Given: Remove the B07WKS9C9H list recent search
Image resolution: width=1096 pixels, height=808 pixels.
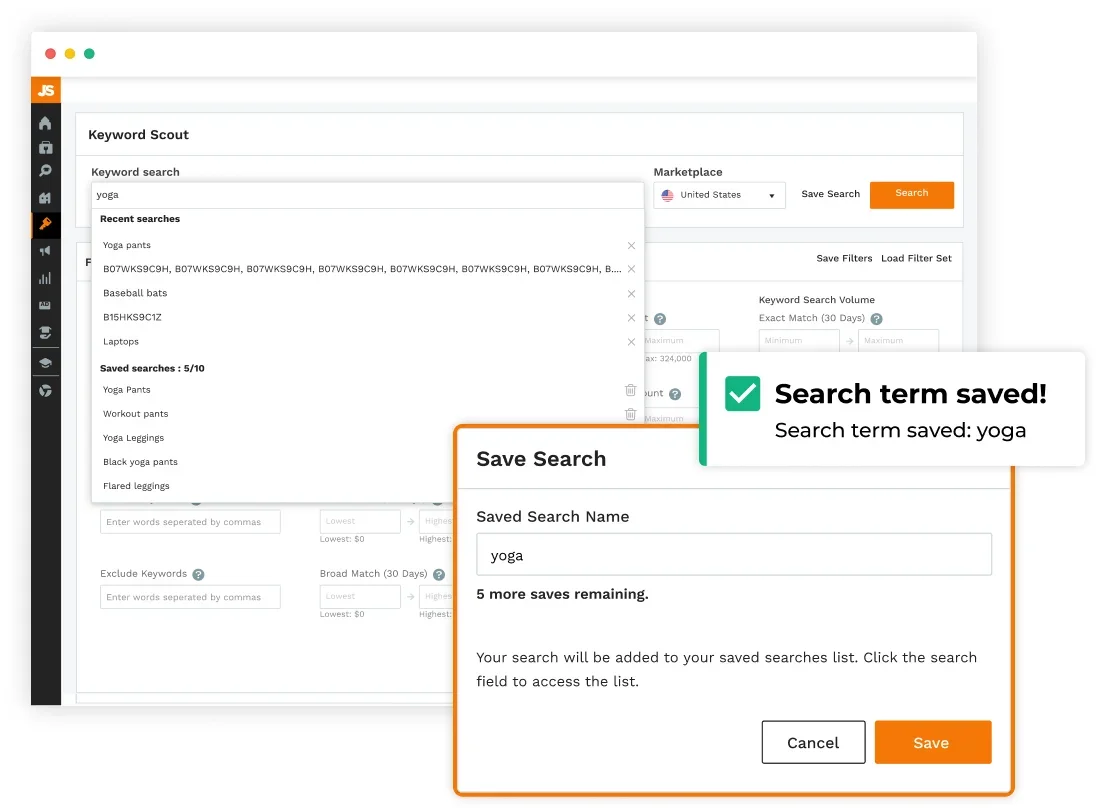Looking at the screenshot, I should click(631, 269).
